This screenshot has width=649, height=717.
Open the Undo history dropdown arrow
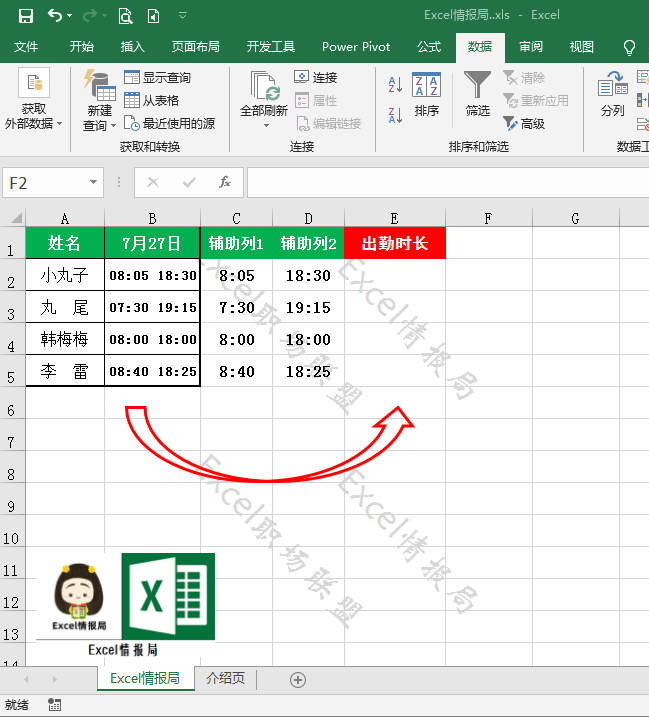[70, 16]
